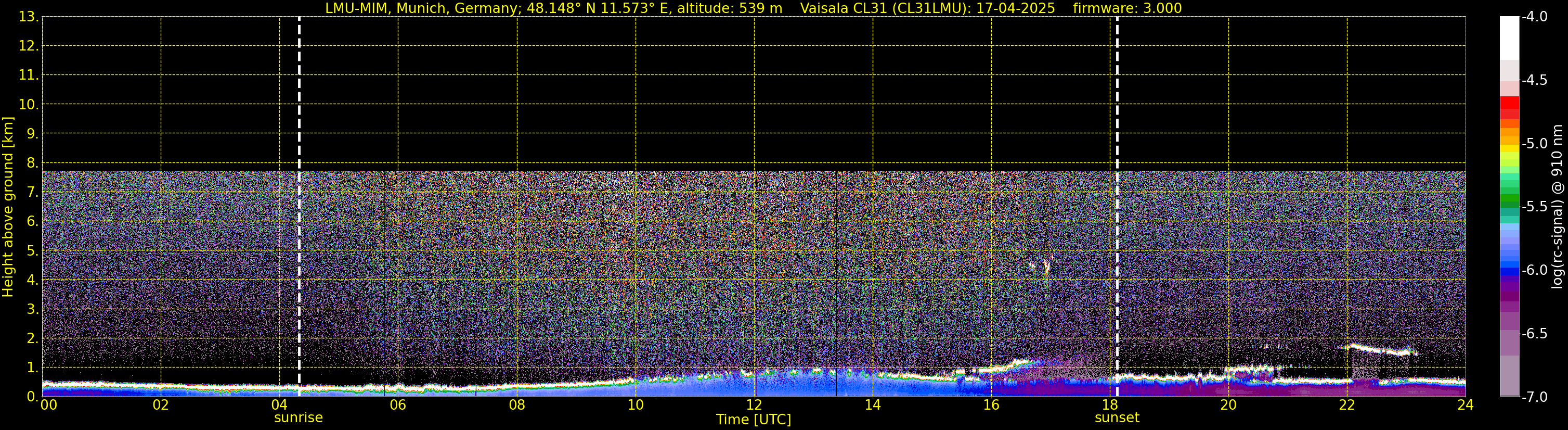The image size is (1568, 430).
Task: Select the height axis tick "3."
Action: pyautogui.click(x=32, y=309)
